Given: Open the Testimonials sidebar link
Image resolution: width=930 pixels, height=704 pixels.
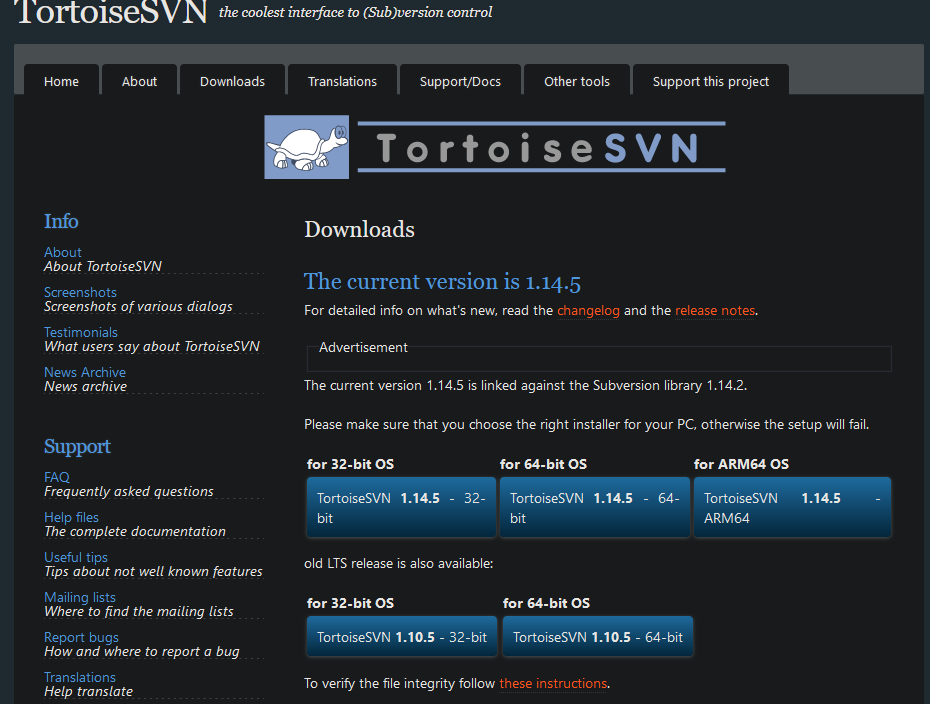Looking at the screenshot, I should coord(81,332).
